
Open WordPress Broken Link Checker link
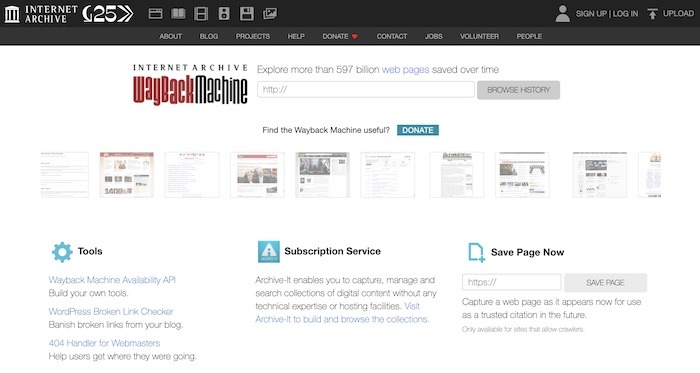coord(111,312)
